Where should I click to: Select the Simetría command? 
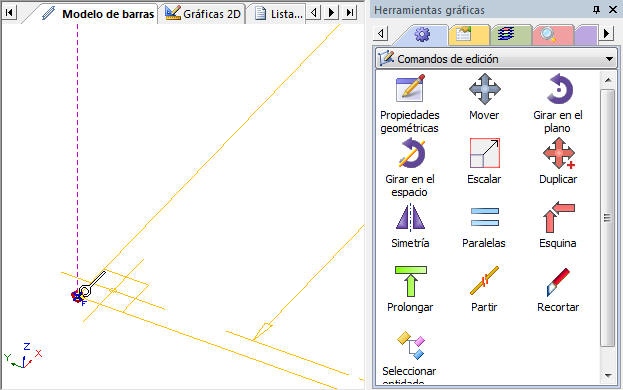click(410, 217)
